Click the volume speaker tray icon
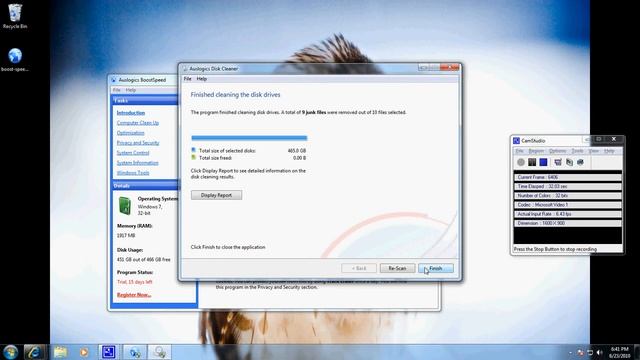The image size is (640, 360). pos(599,352)
